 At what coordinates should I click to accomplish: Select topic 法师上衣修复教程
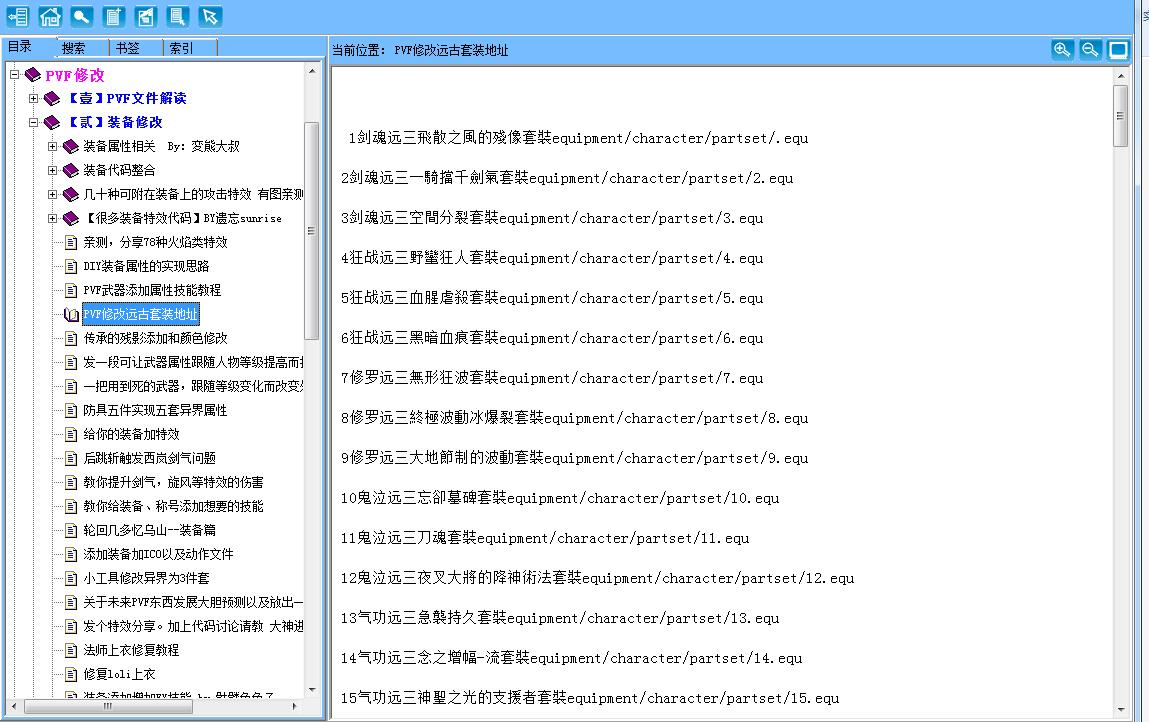pyautogui.click(x=131, y=650)
